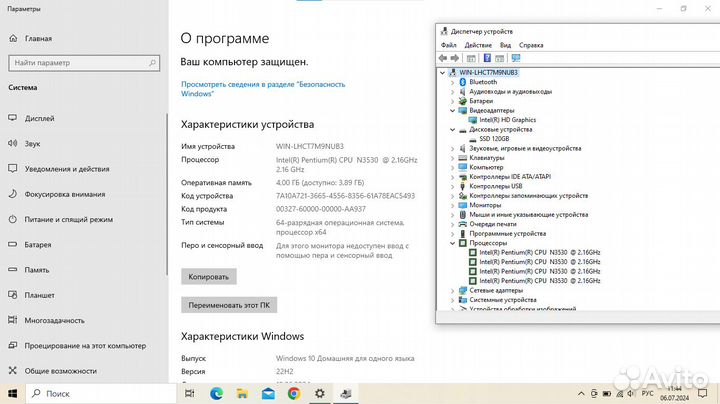Select the Bluetooth icon in device tree
This screenshot has width=720, height=404.
coord(462,82)
